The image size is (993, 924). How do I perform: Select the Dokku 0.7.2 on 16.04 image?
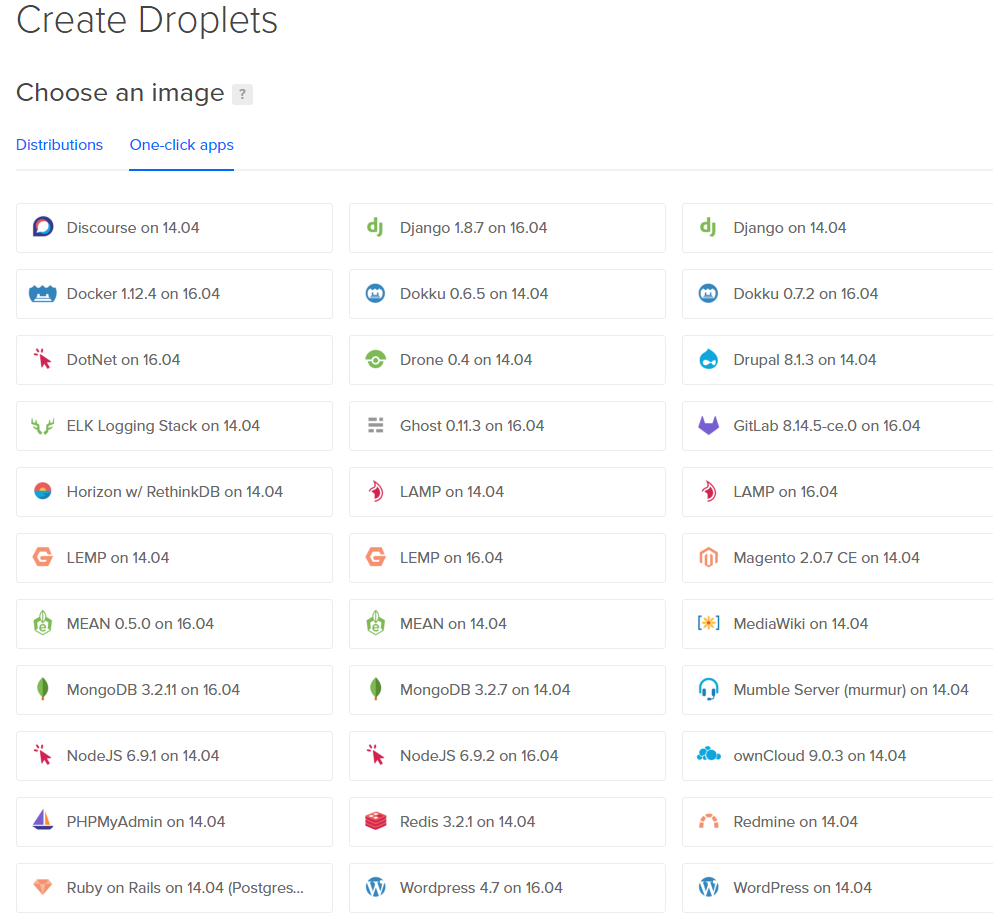837,294
